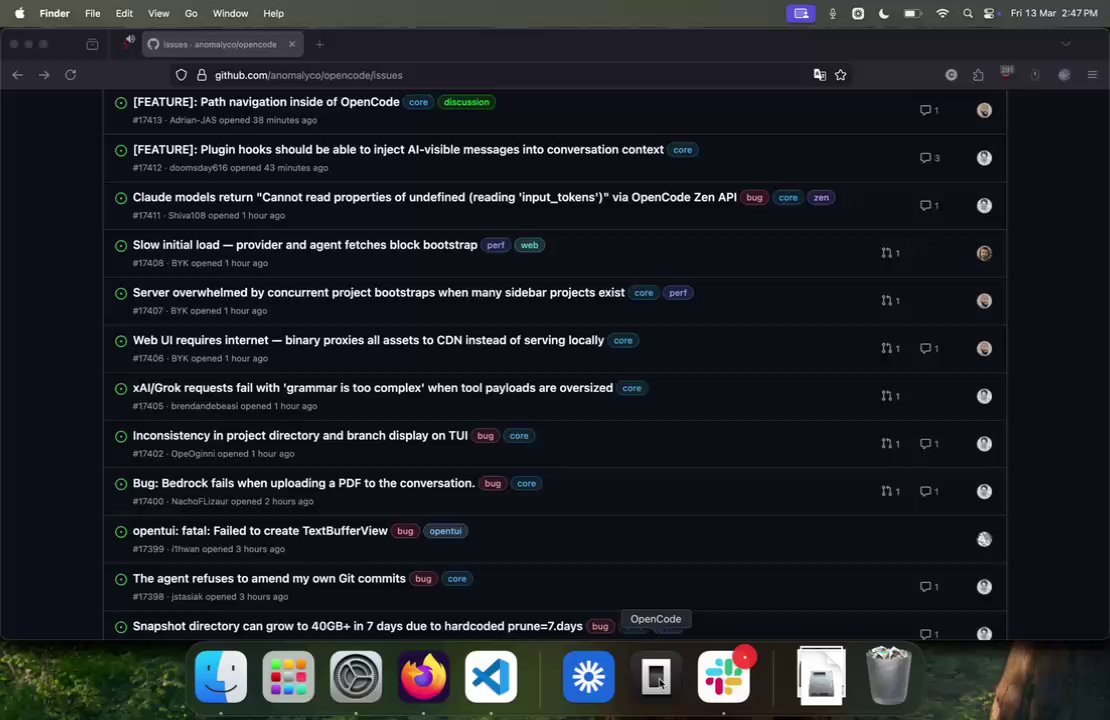
Task: Open issue opentui fatal TextBufferView
Action: click(260, 531)
